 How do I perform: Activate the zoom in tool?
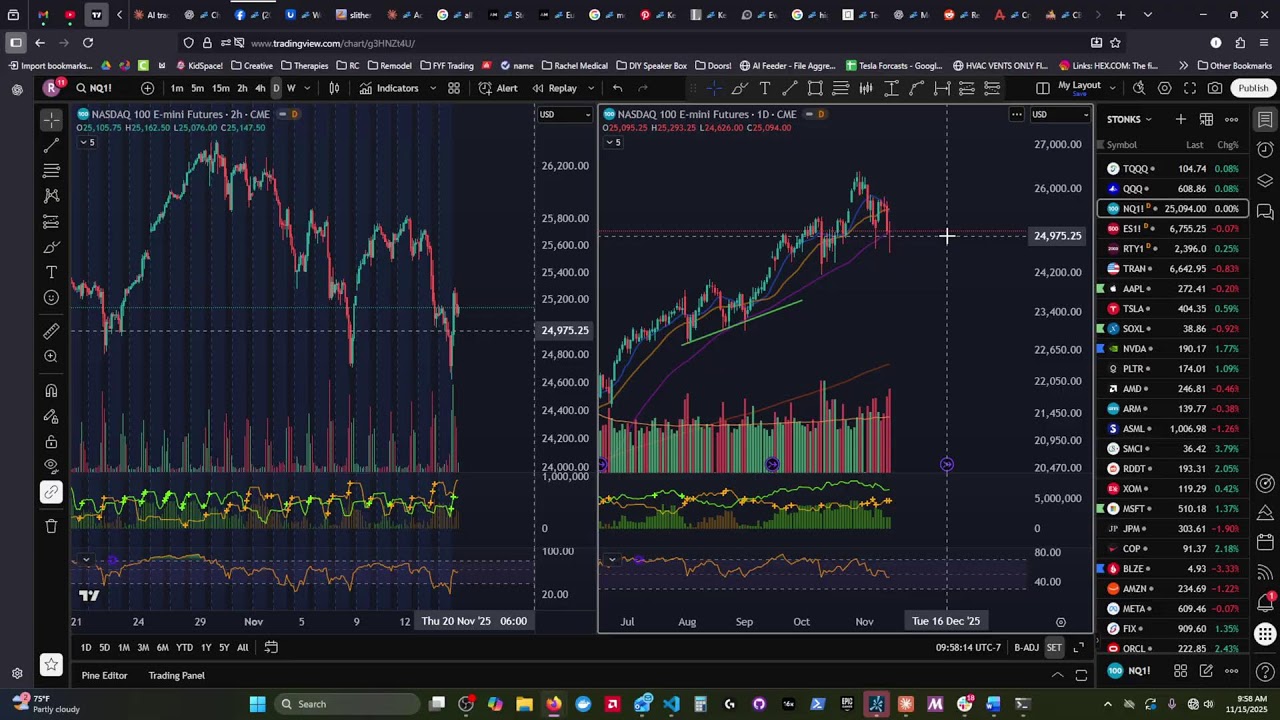[51, 356]
